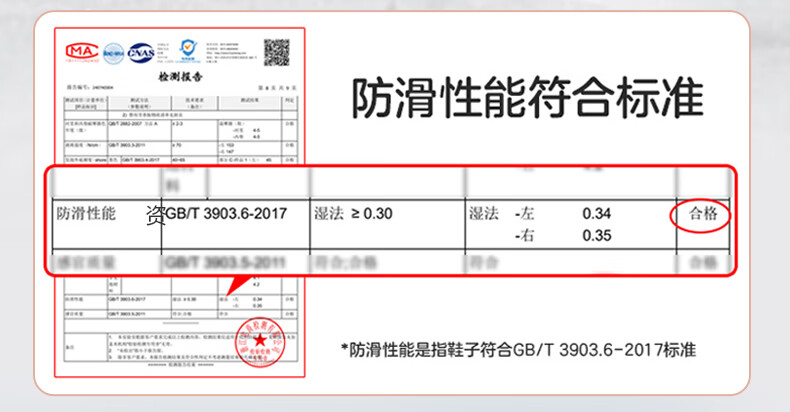Click the red CMA certification logo
790x412 pixels.
click(x=82, y=52)
